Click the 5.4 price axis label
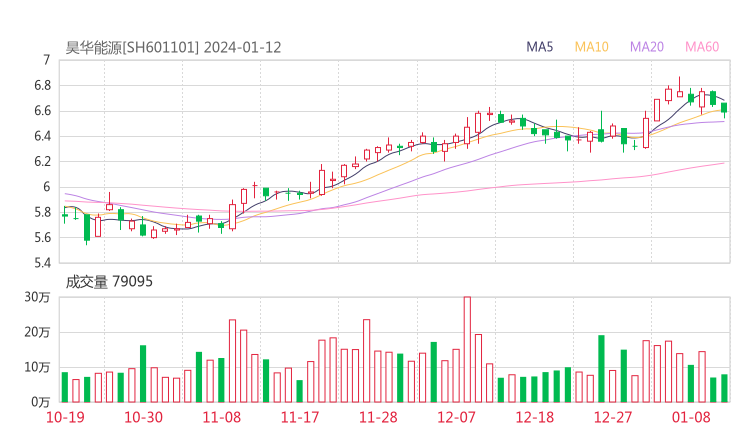 click(42, 262)
